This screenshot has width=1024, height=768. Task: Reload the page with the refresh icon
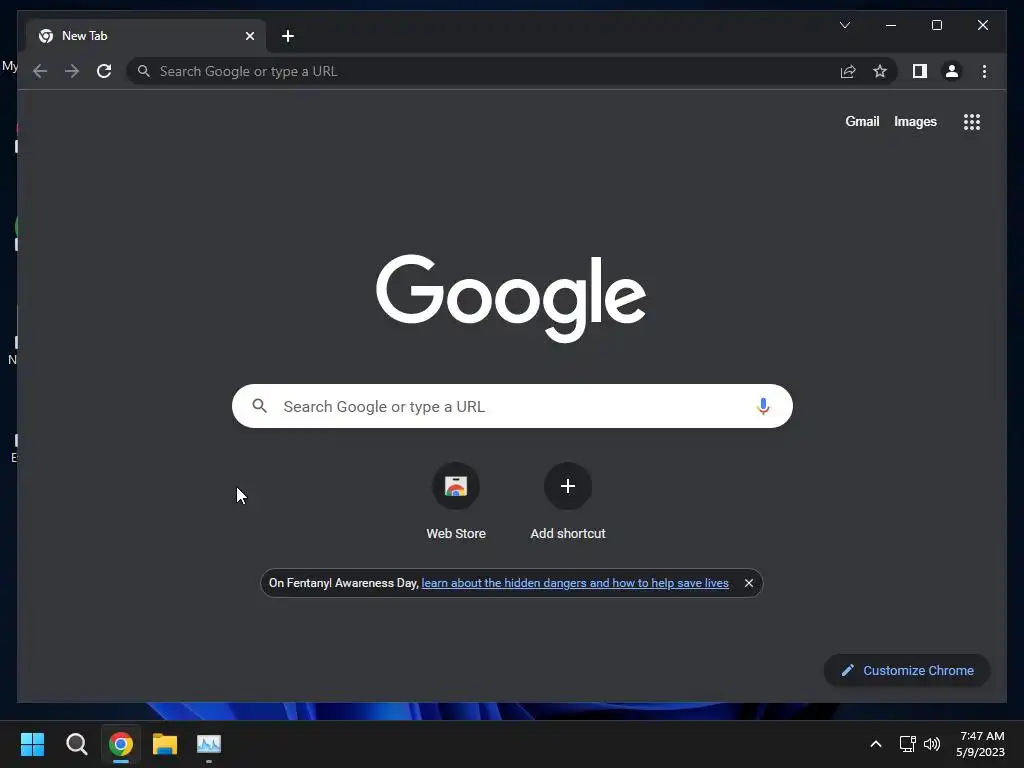click(104, 71)
